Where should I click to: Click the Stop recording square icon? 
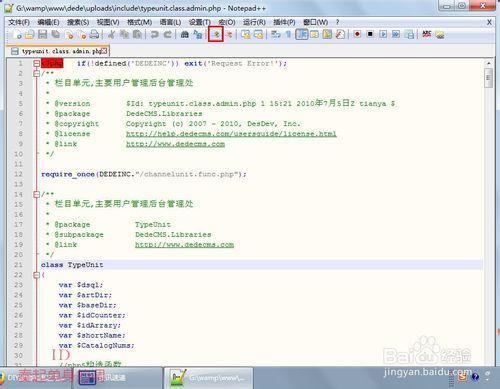370,34
